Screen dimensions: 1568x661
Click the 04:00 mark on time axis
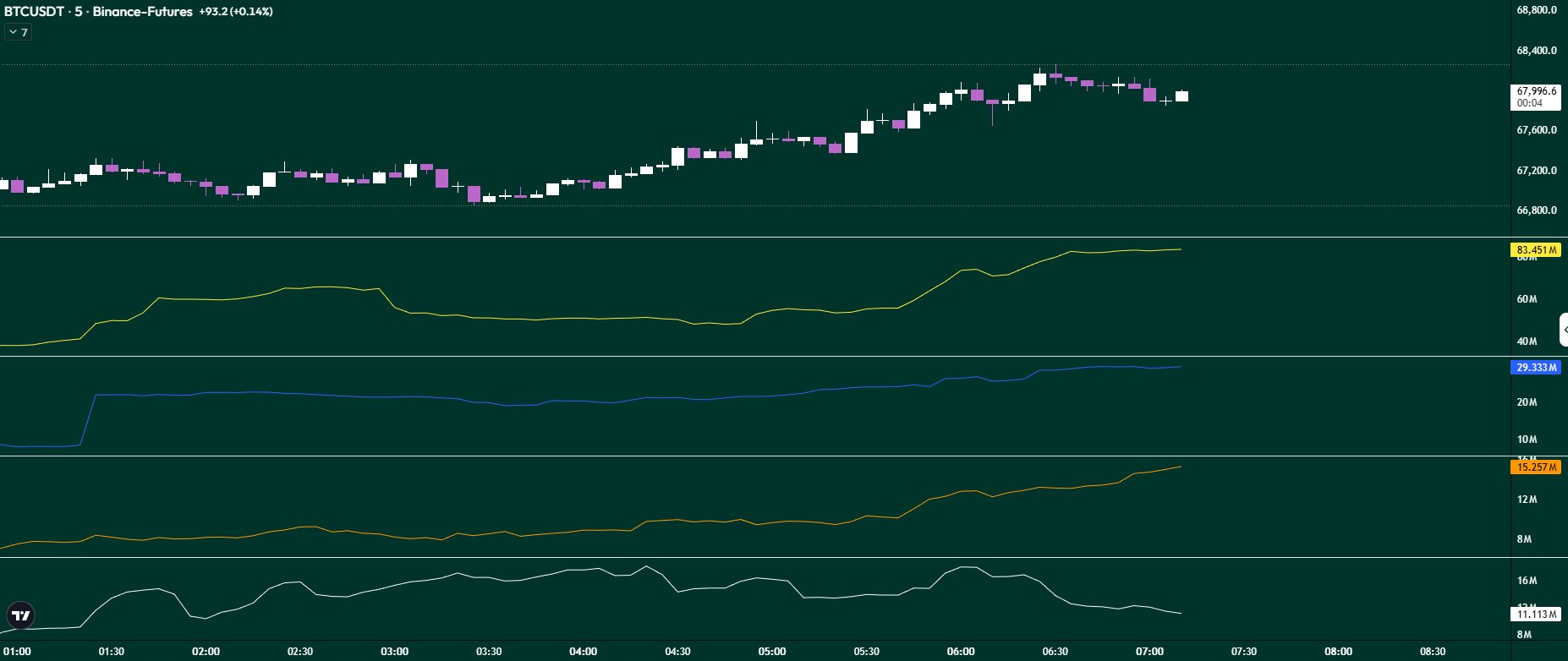click(583, 652)
